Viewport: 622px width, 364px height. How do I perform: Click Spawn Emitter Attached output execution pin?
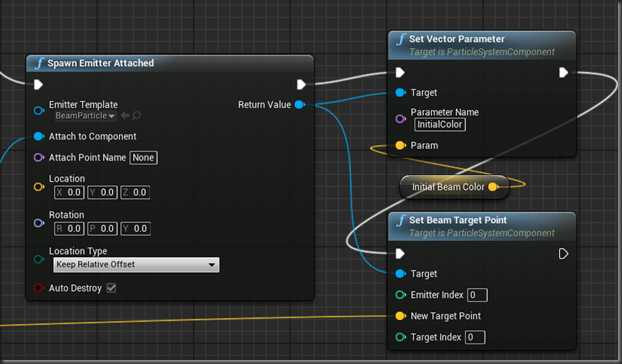point(301,84)
